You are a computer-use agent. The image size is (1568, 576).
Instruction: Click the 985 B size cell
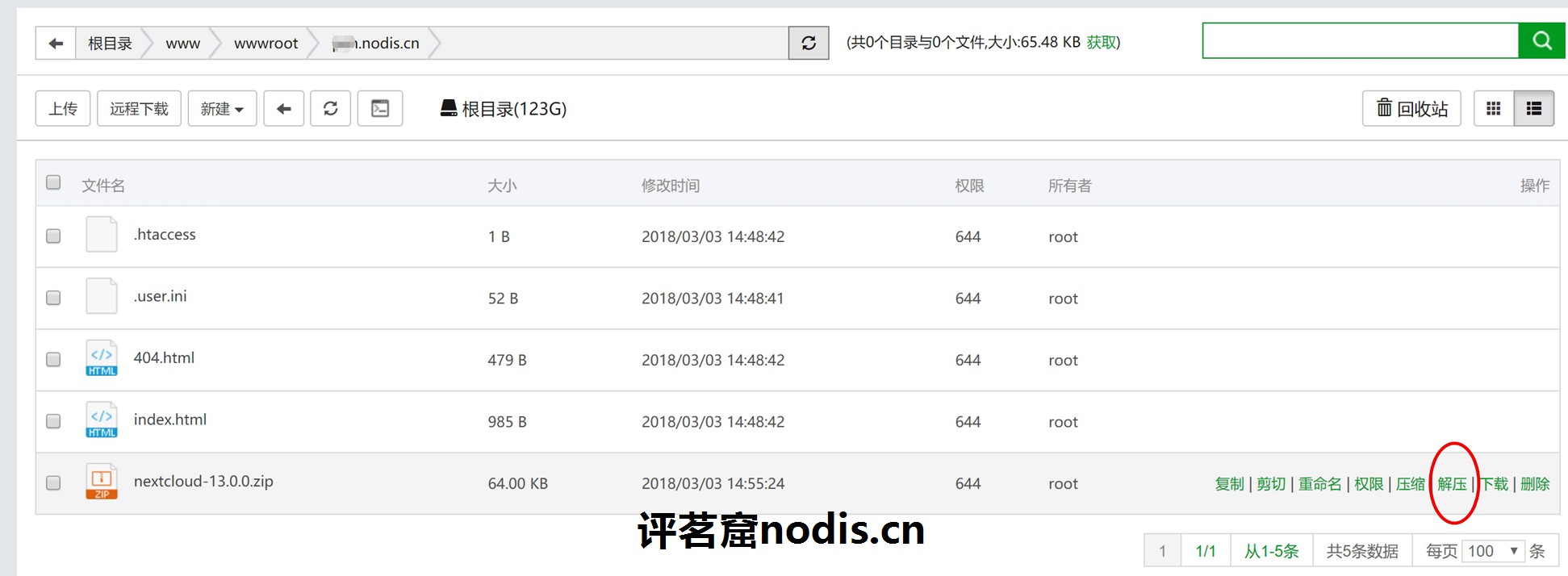point(508,422)
